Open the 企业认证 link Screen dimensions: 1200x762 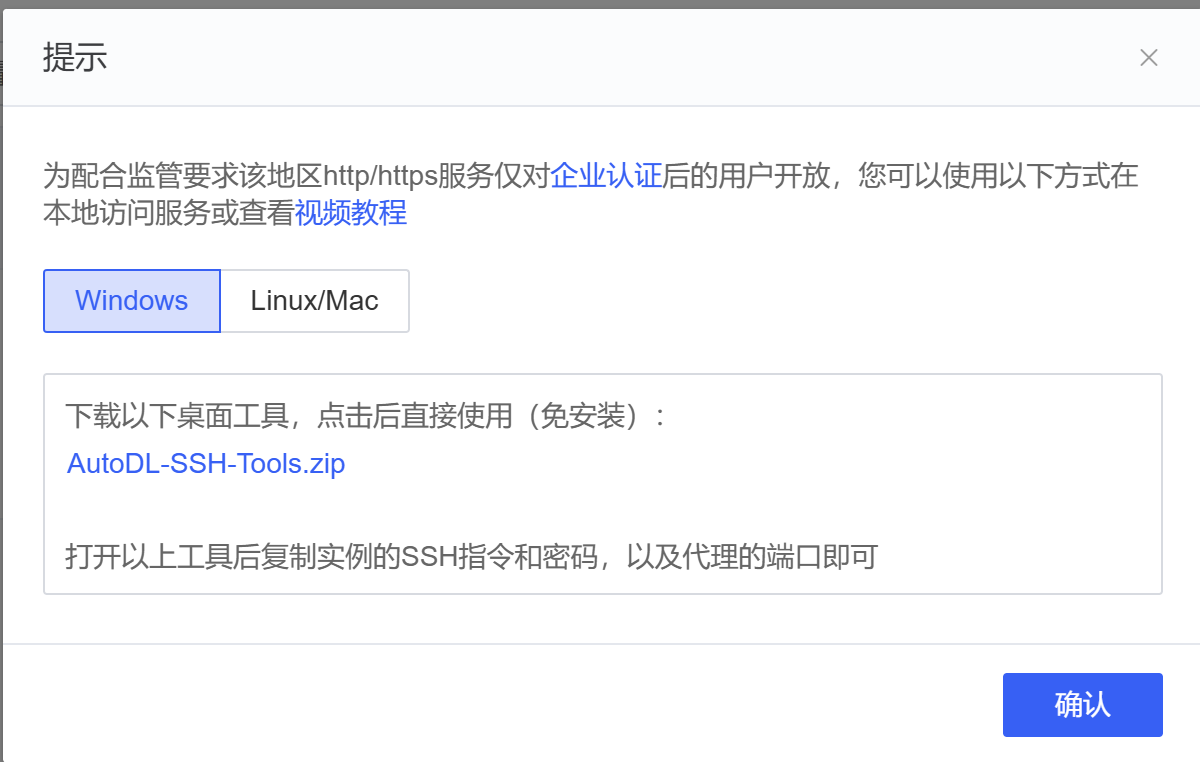[x=607, y=176]
